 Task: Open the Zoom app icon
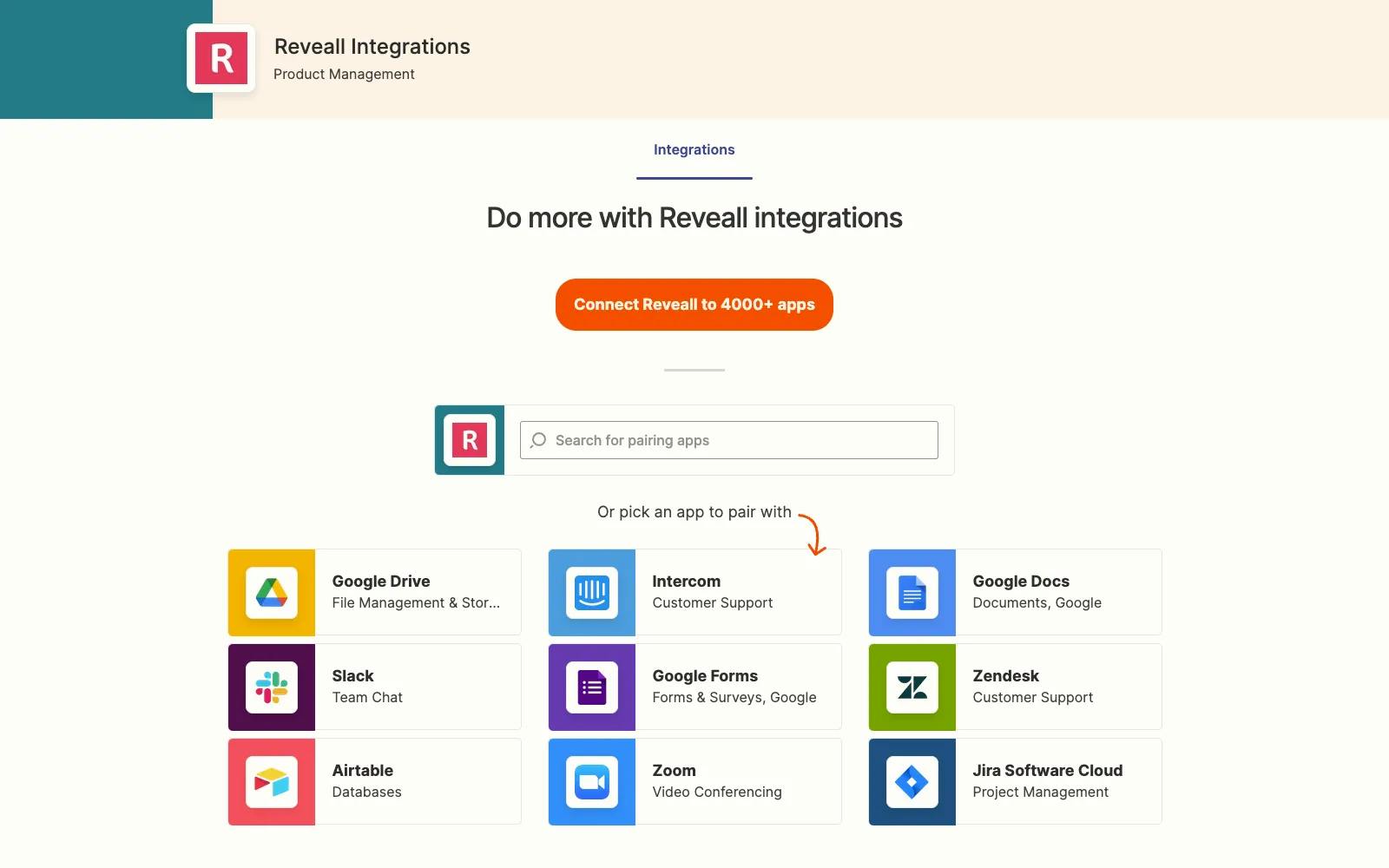pos(592,782)
